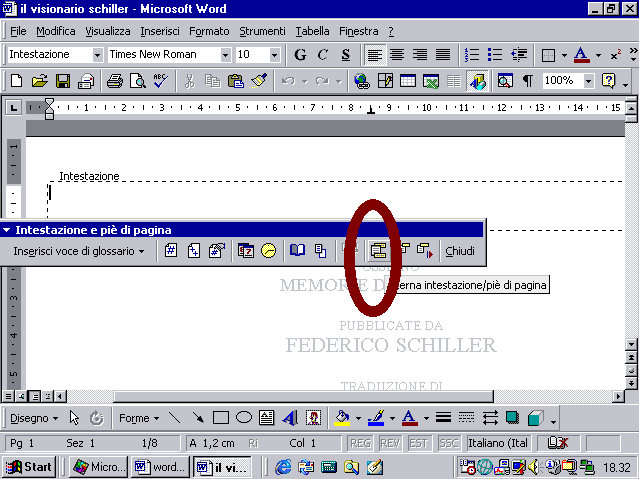Select the Format Painter brush

coord(259,81)
